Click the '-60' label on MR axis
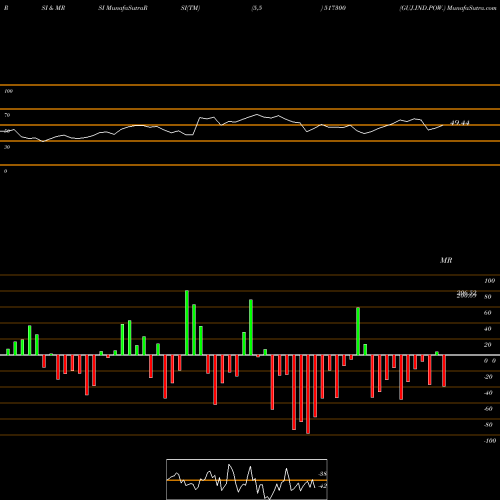Screen dimensions: 500x500 pos(488,409)
